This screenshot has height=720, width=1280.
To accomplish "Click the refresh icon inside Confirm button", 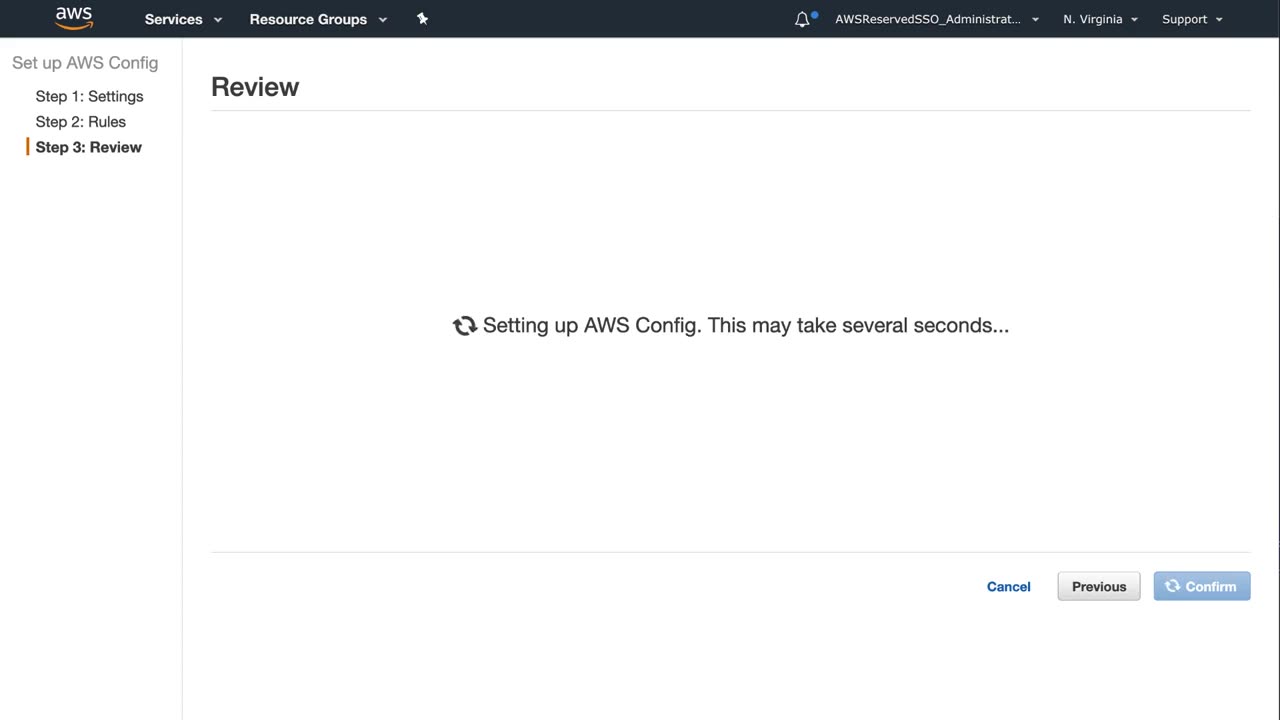I will (x=1172, y=586).
